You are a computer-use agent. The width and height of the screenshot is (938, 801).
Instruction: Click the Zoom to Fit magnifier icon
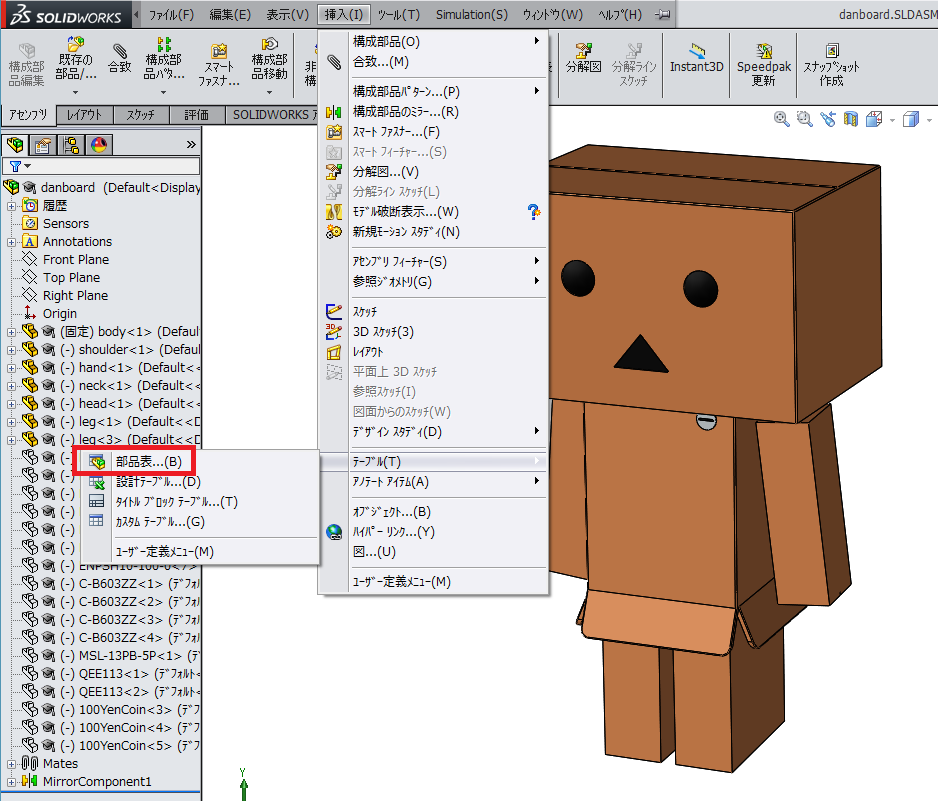tap(781, 119)
